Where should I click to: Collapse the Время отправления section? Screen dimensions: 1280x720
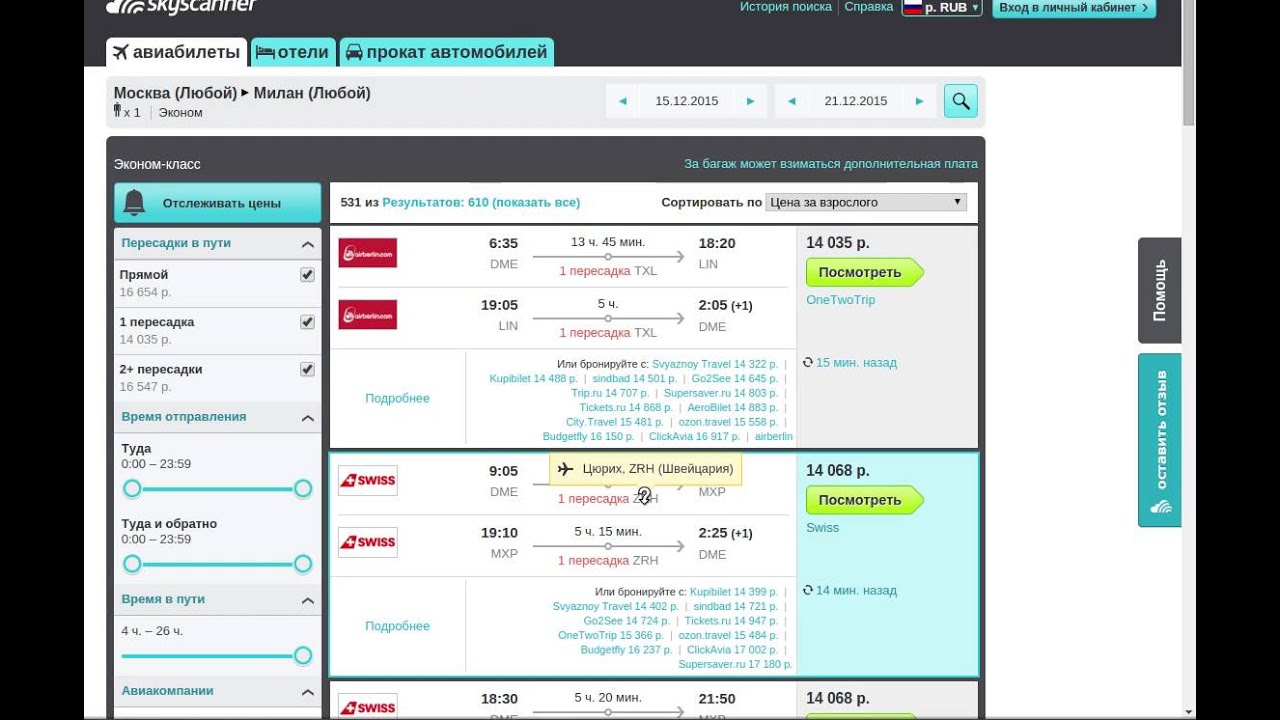click(308, 418)
